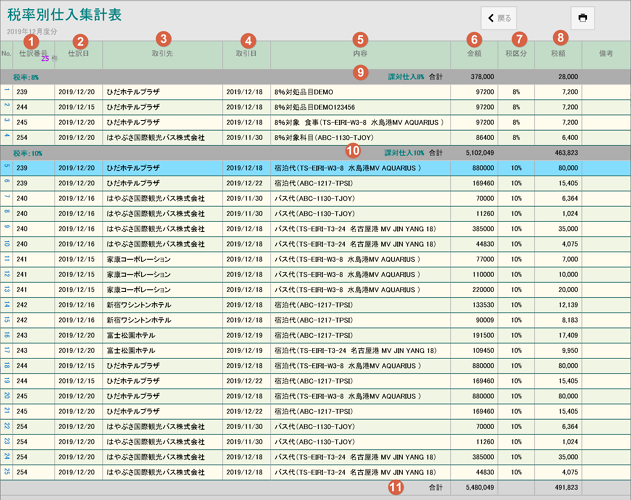Click the print icon button
The image size is (631, 500).
tap(582, 18)
